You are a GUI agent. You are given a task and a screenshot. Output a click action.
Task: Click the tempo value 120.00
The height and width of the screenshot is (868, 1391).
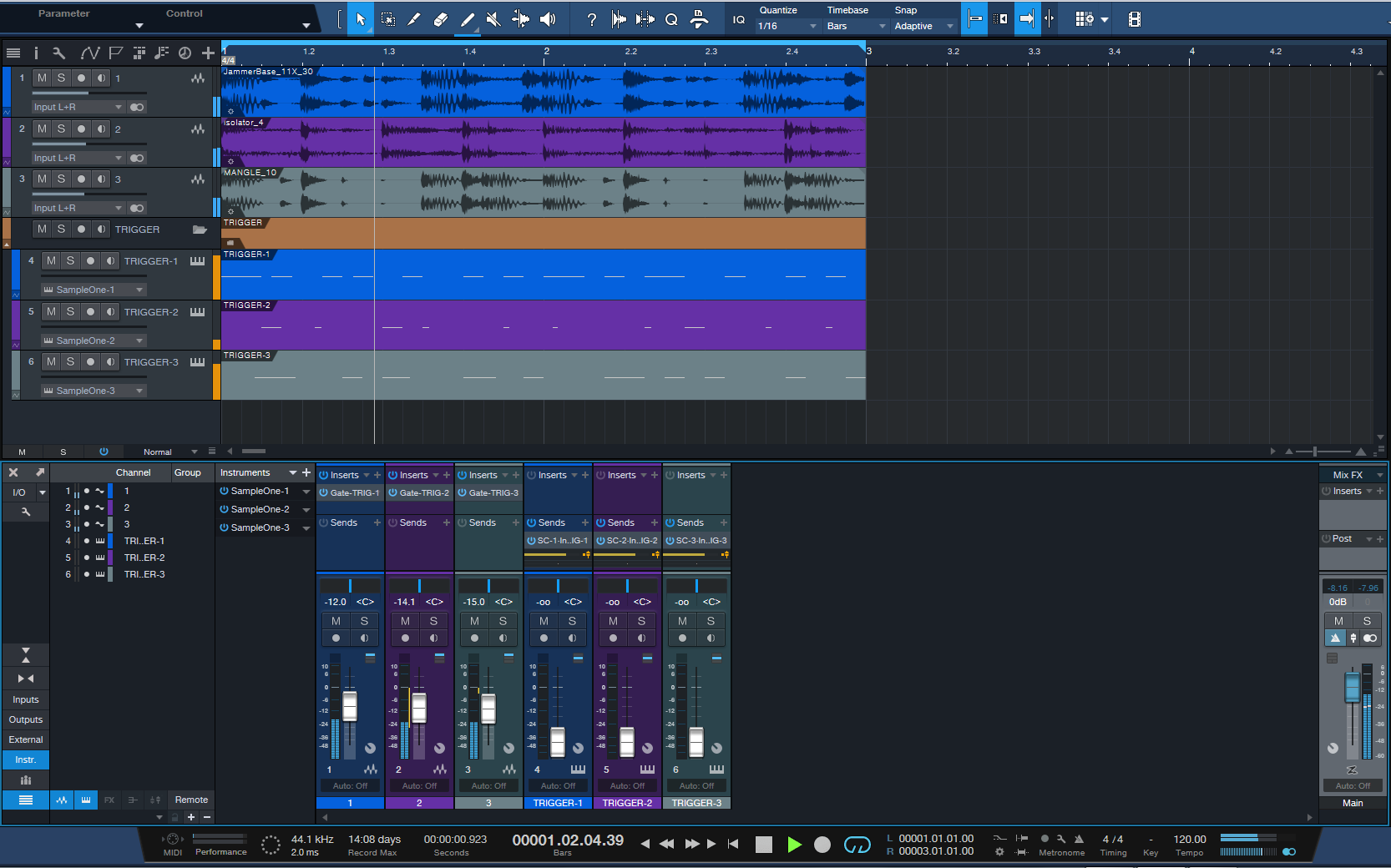1190,839
